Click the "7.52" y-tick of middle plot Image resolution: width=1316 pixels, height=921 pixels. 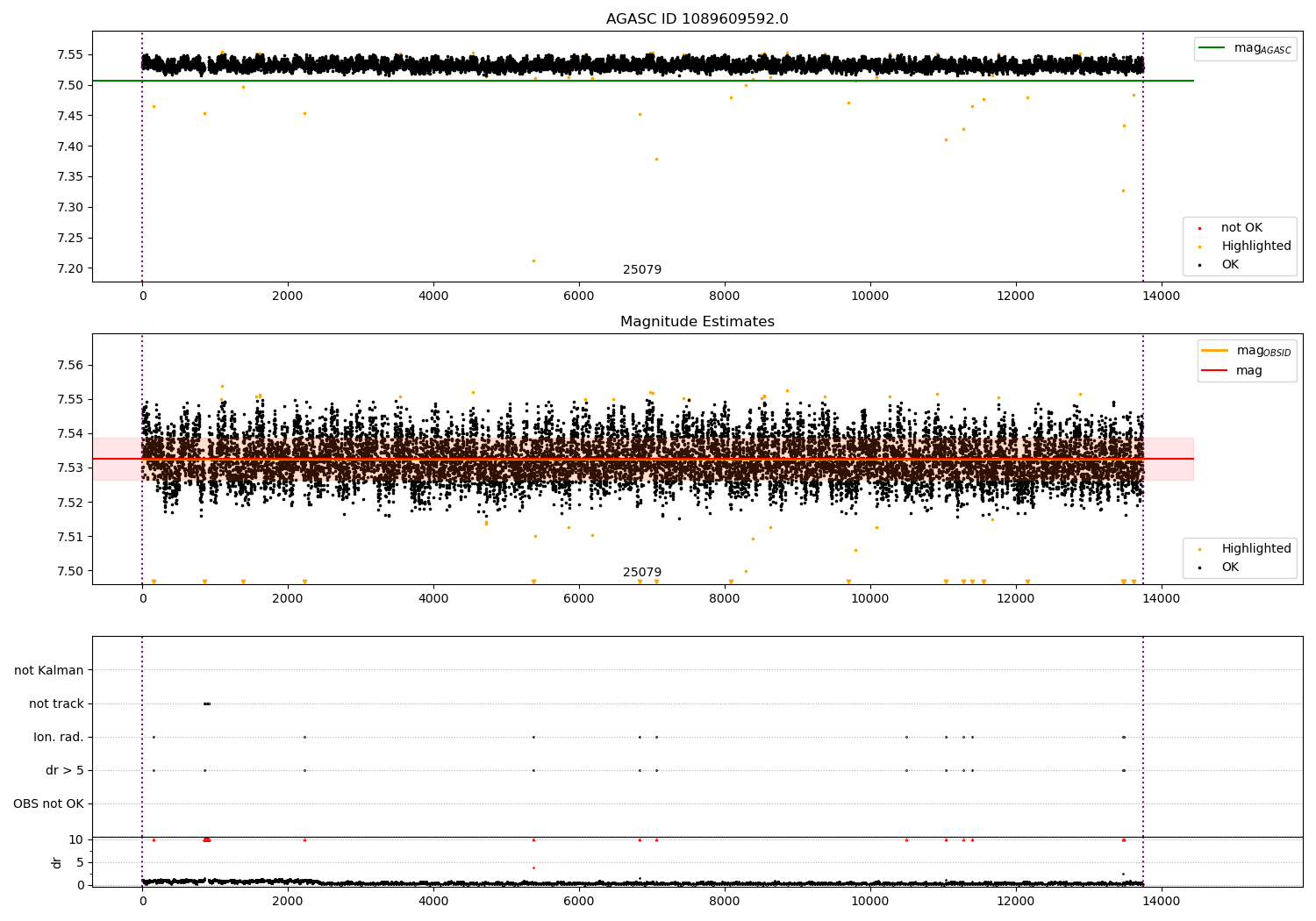click(x=69, y=503)
